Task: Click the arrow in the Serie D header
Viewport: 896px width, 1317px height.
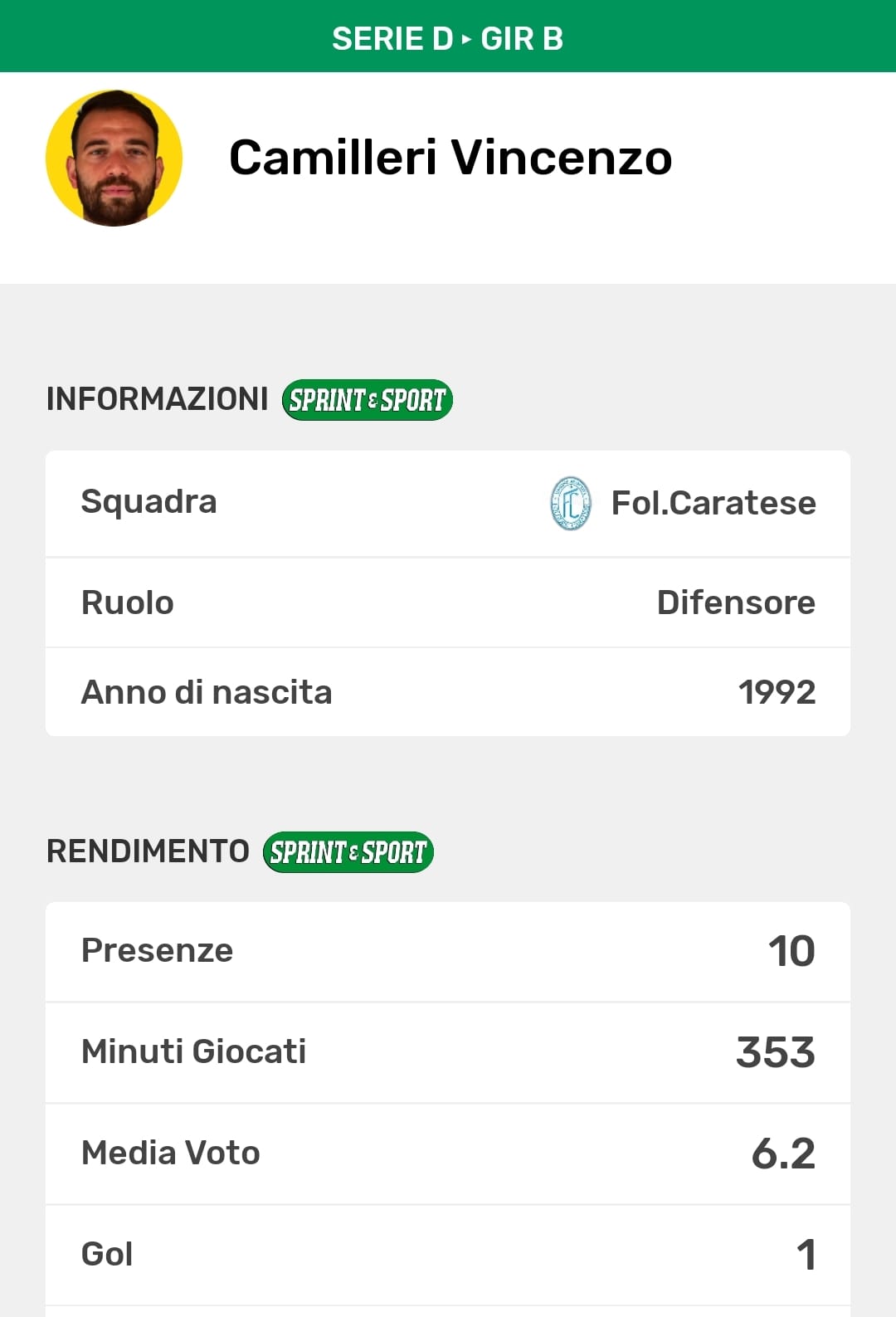Action: pos(466,39)
